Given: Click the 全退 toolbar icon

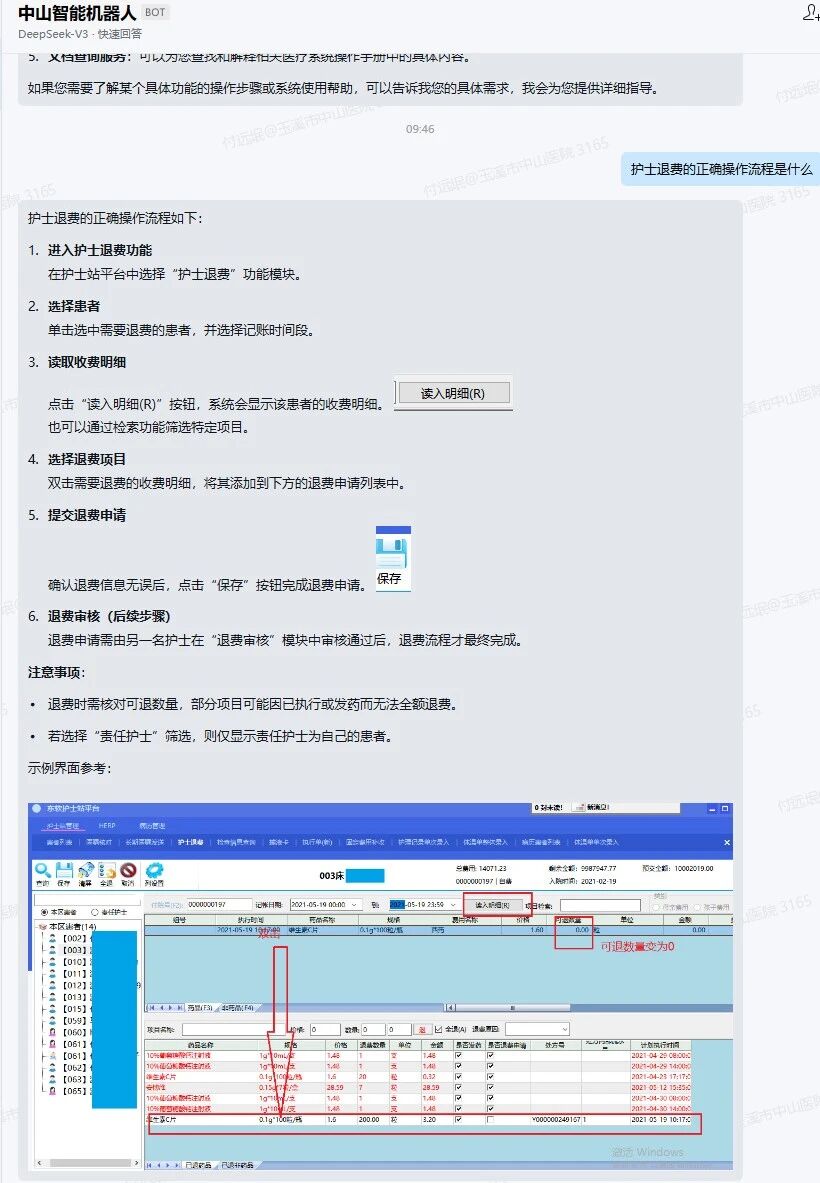Looking at the screenshot, I should [x=106, y=871].
